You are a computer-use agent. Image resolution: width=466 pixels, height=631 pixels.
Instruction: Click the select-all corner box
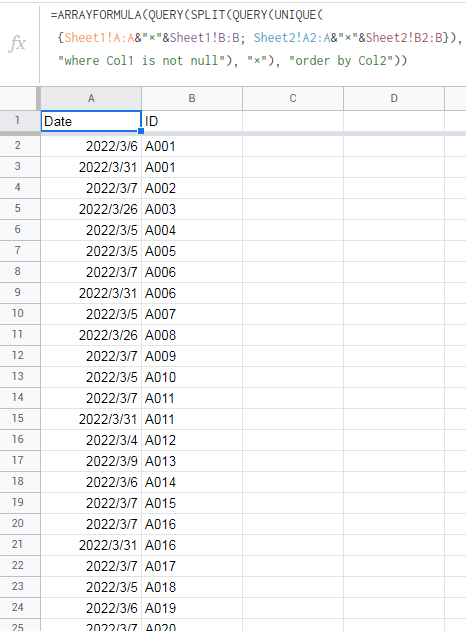click(x=20, y=98)
